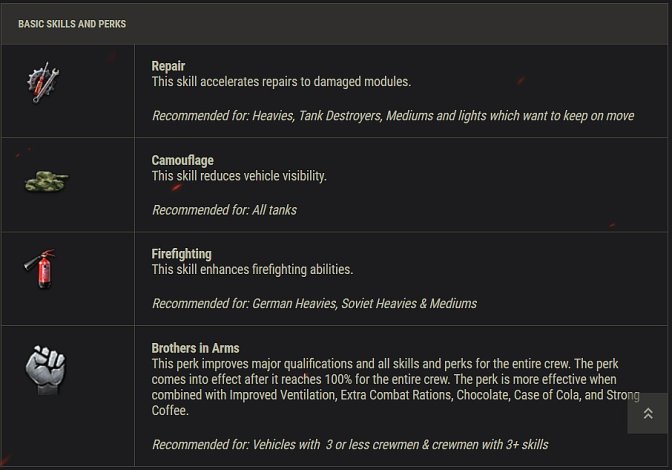672x470 pixels.
Task: Click the Camouflage tank icon
Action: [x=46, y=181]
